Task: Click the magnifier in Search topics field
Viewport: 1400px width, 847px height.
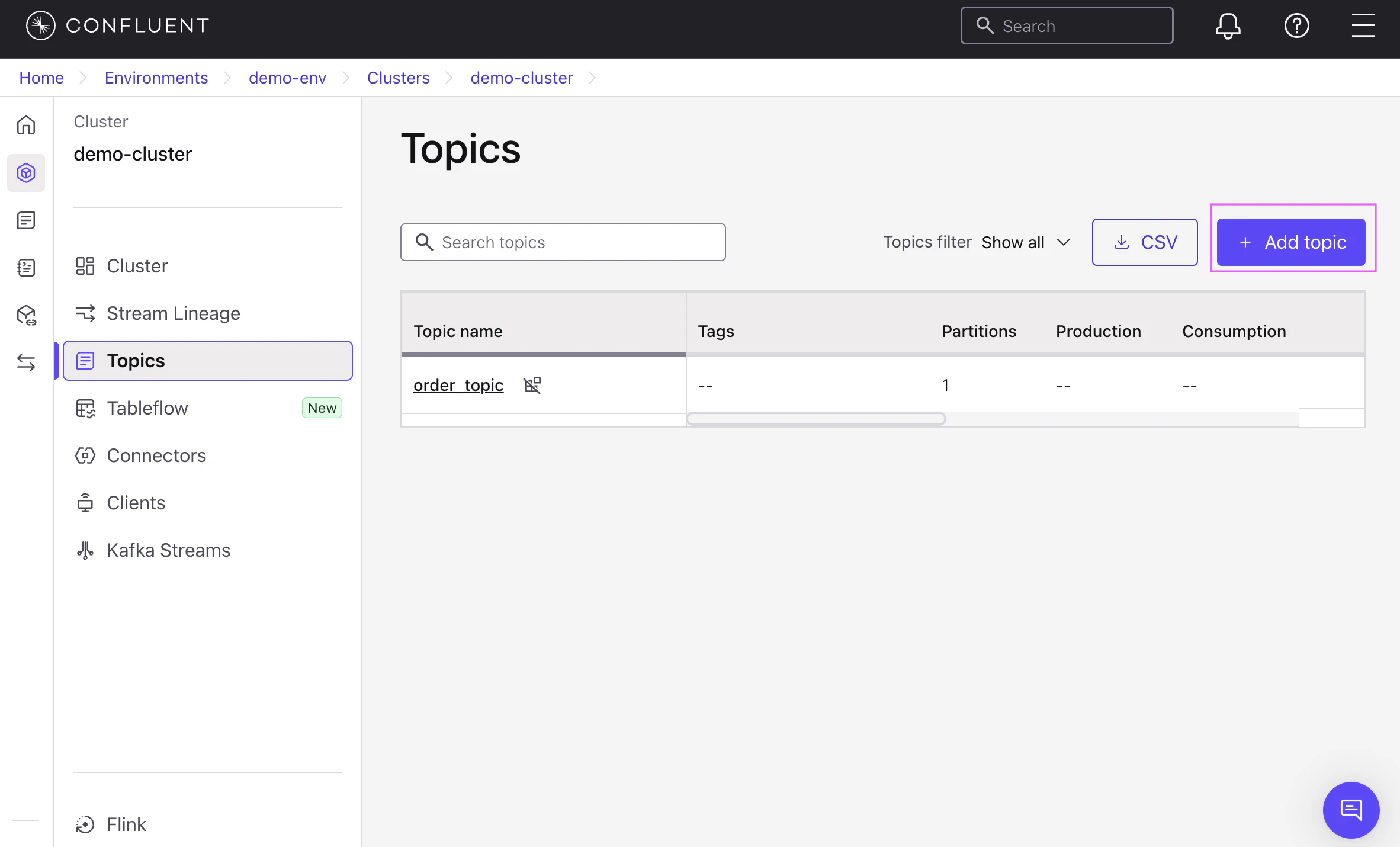Action: [x=424, y=242]
